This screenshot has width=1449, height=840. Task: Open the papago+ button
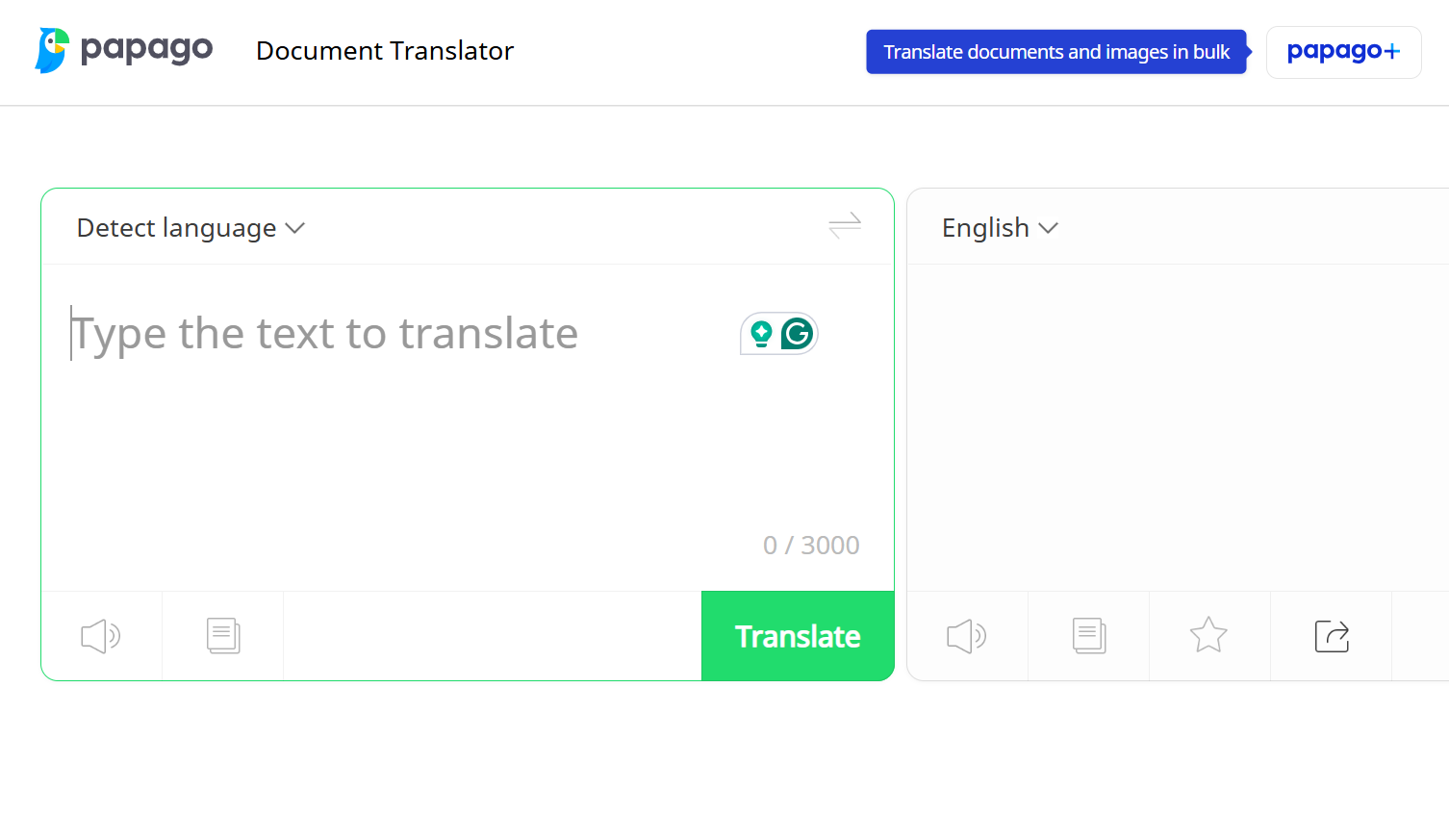(1343, 52)
